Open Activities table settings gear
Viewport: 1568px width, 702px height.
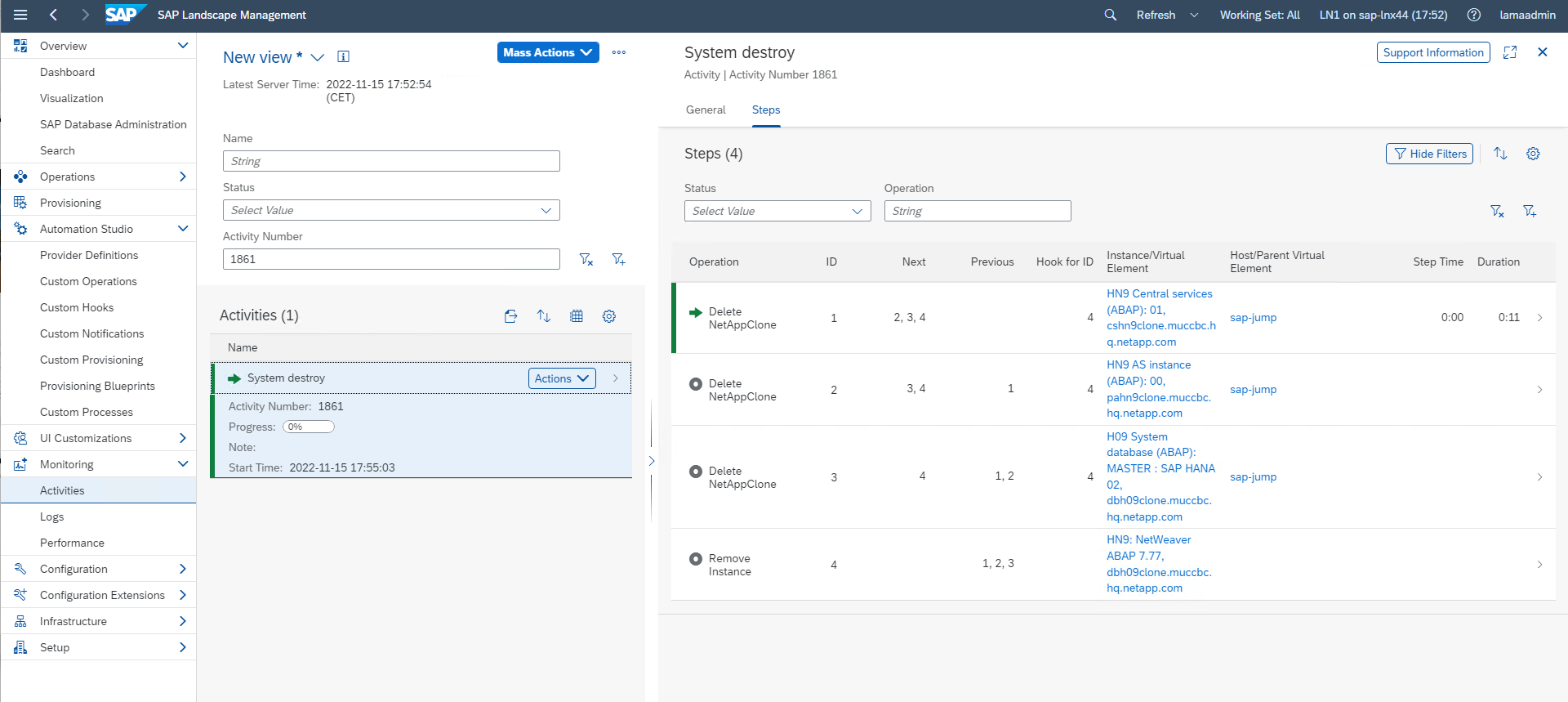point(609,316)
